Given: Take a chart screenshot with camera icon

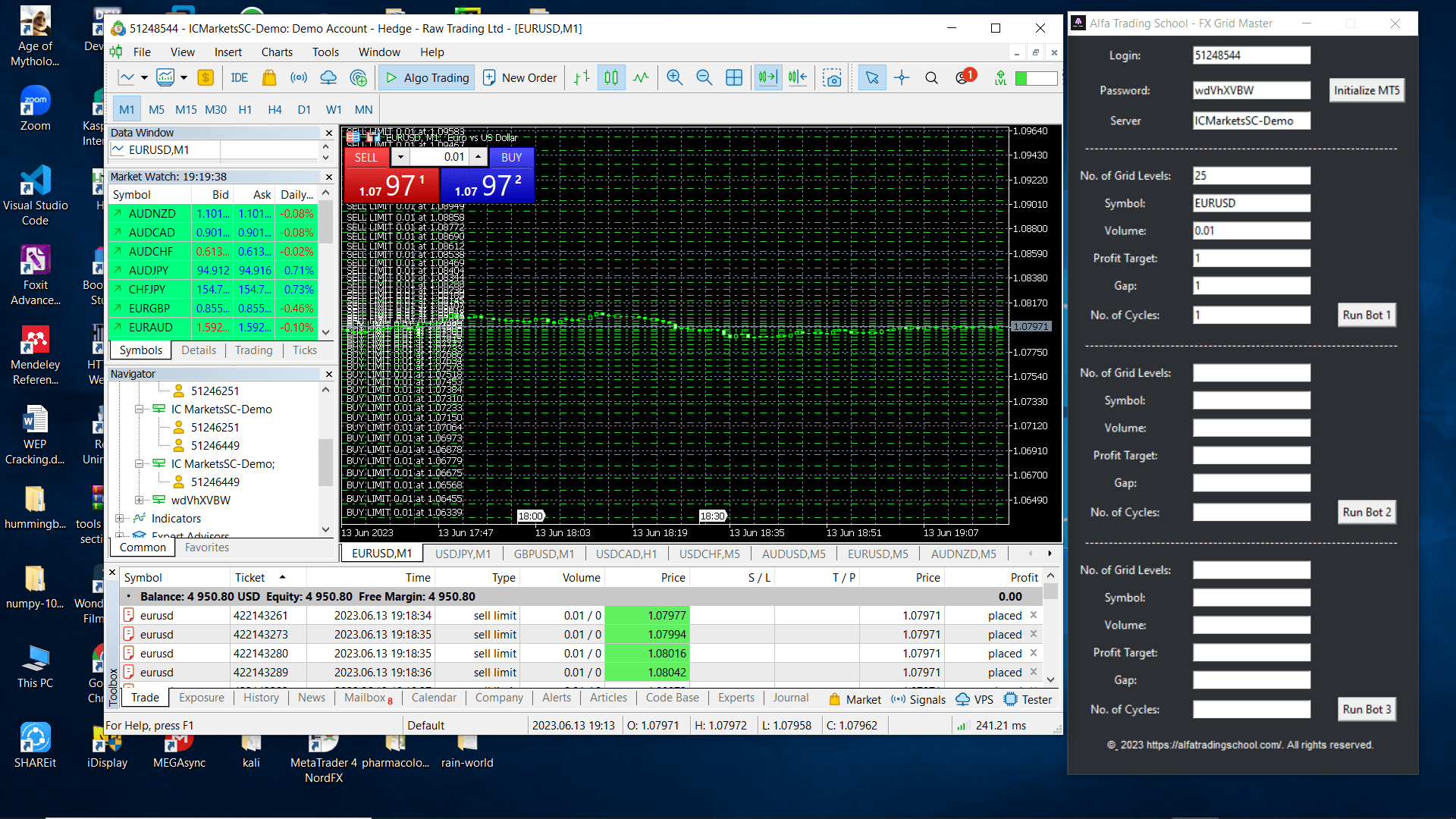Looking at the screenshot, I should point(832,77).
